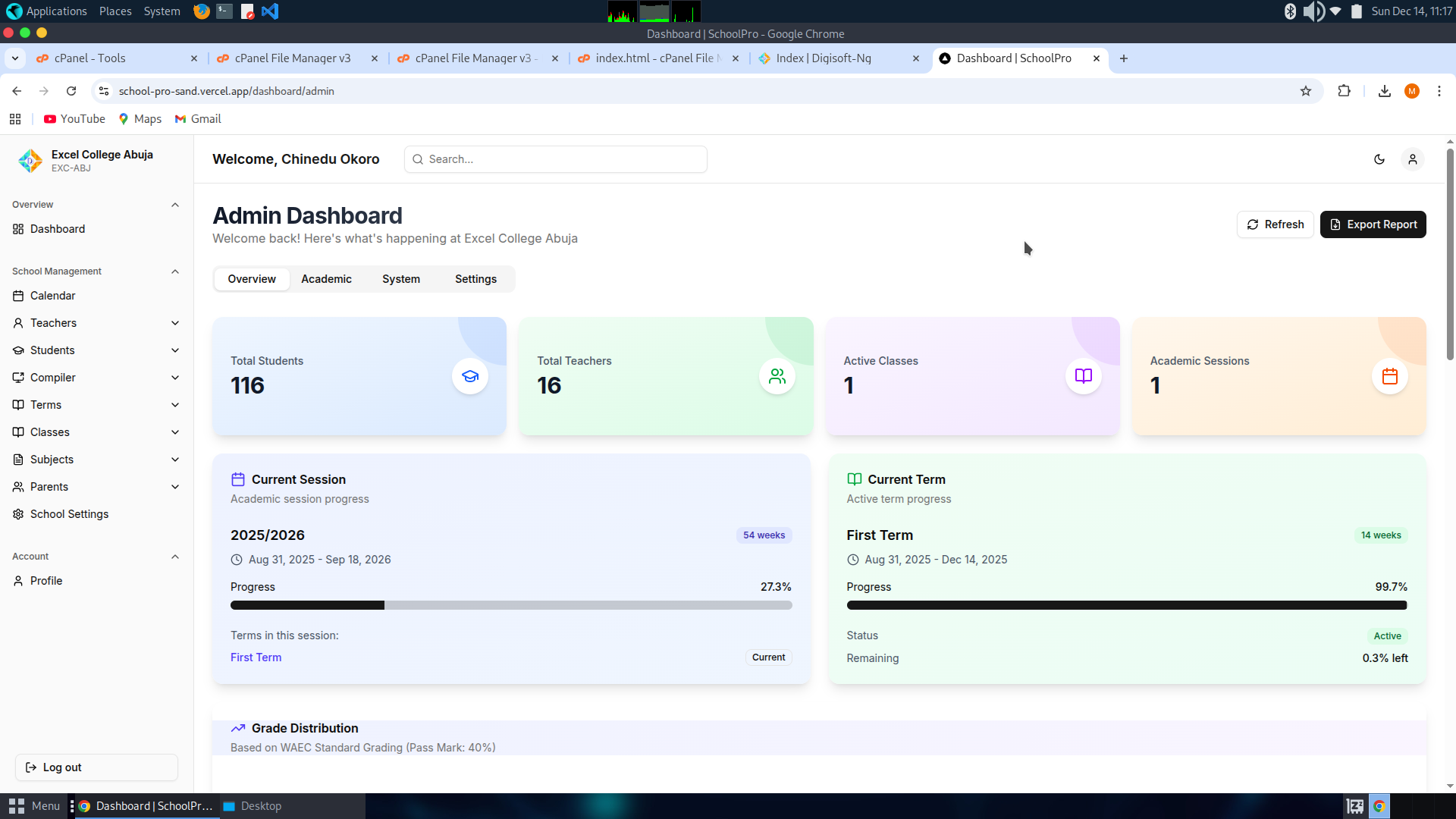Open the user account icon in header
1456x819 pixels.
[1412, 159]
